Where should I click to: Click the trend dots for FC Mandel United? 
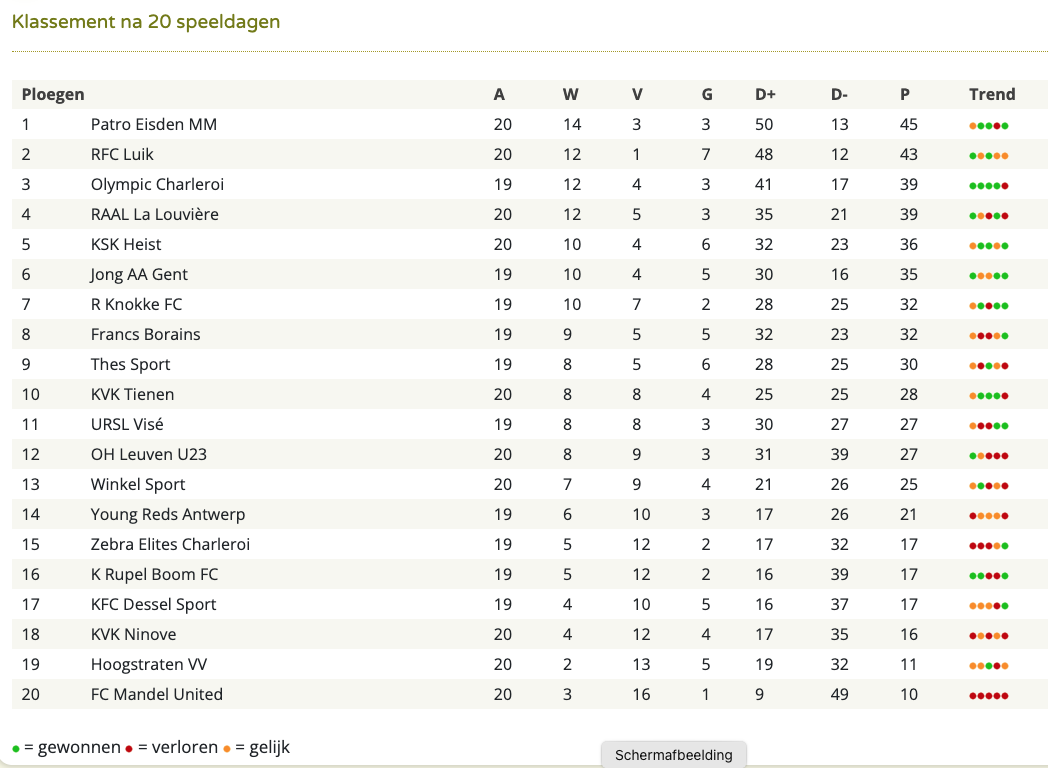[989, 696]
